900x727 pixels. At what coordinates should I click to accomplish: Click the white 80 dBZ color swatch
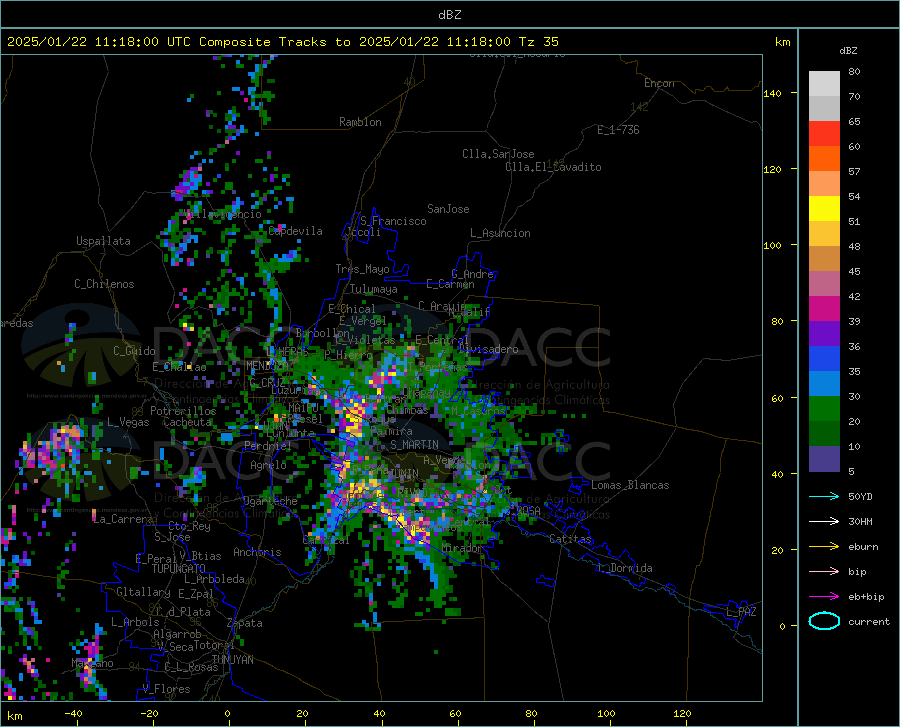tap(824, 83)
